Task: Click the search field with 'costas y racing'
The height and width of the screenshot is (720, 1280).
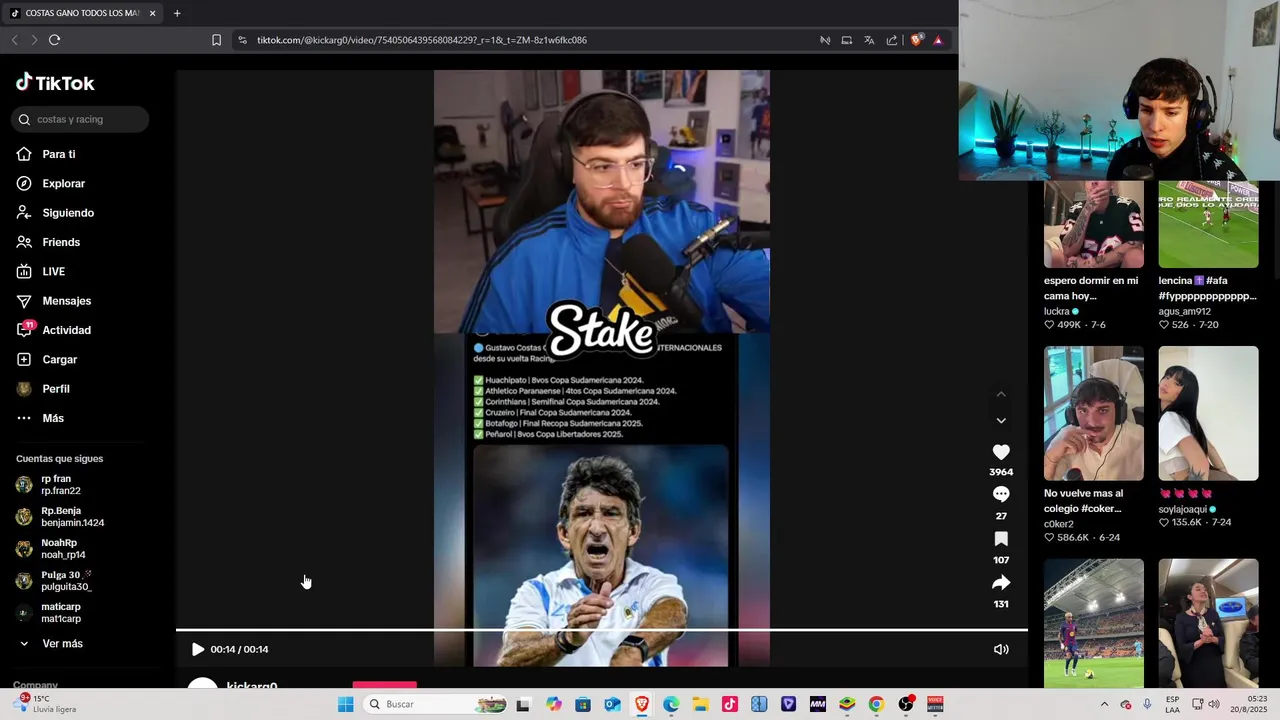Action: pos(80,119)
